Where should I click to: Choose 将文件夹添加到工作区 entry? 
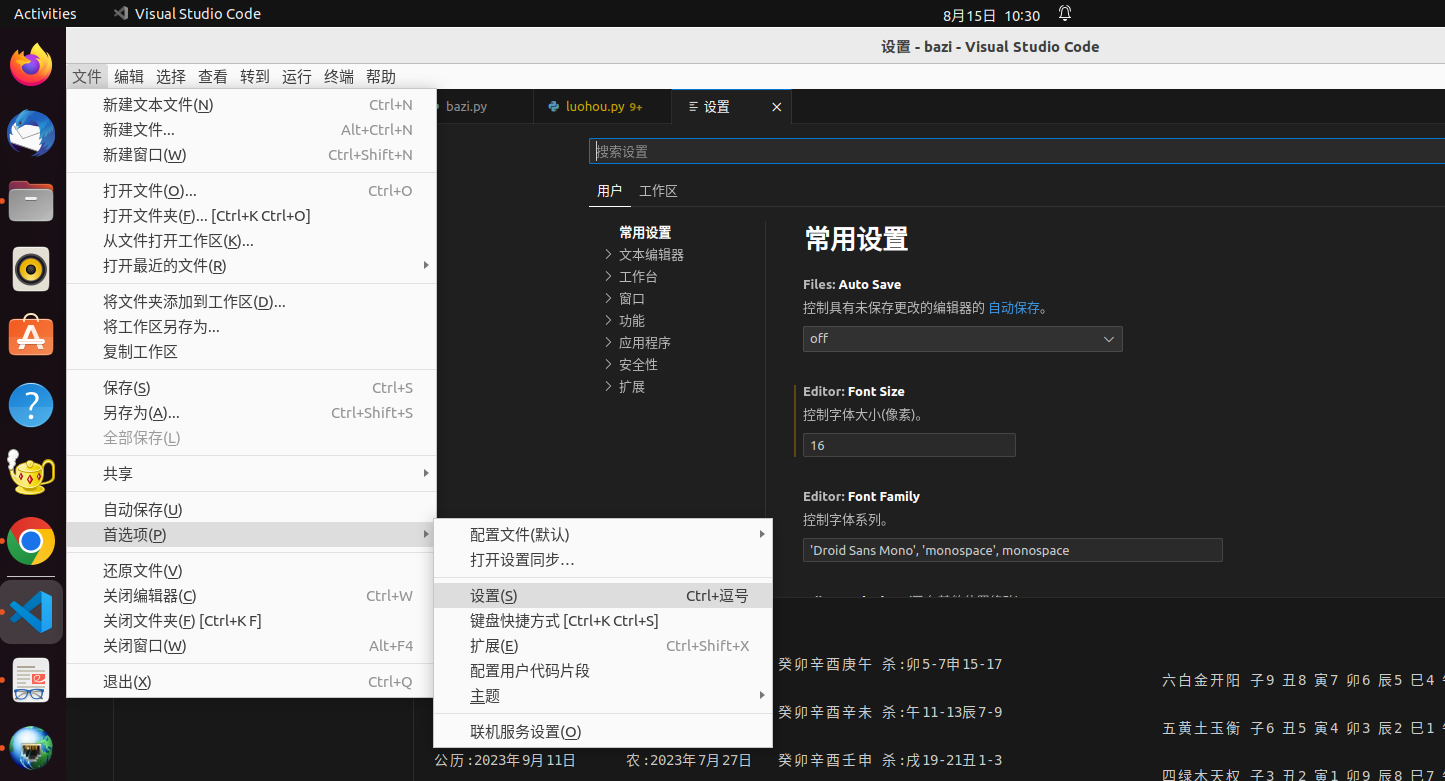pos(251,302)
